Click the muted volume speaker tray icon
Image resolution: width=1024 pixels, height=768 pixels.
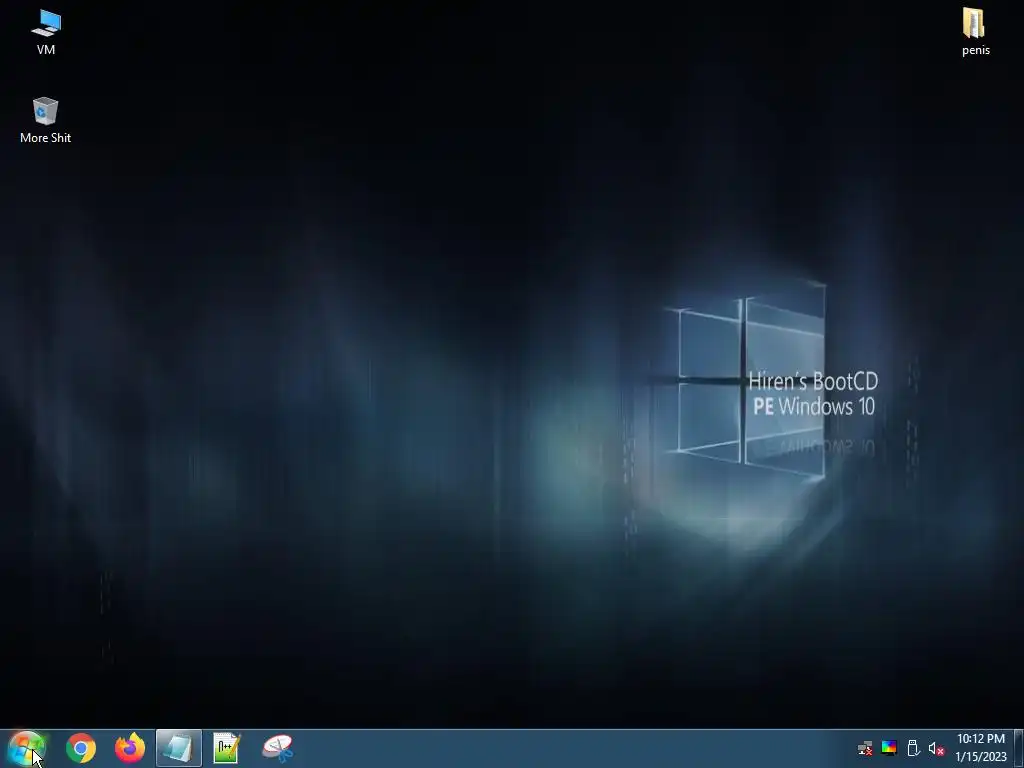(x=936, y=749)
